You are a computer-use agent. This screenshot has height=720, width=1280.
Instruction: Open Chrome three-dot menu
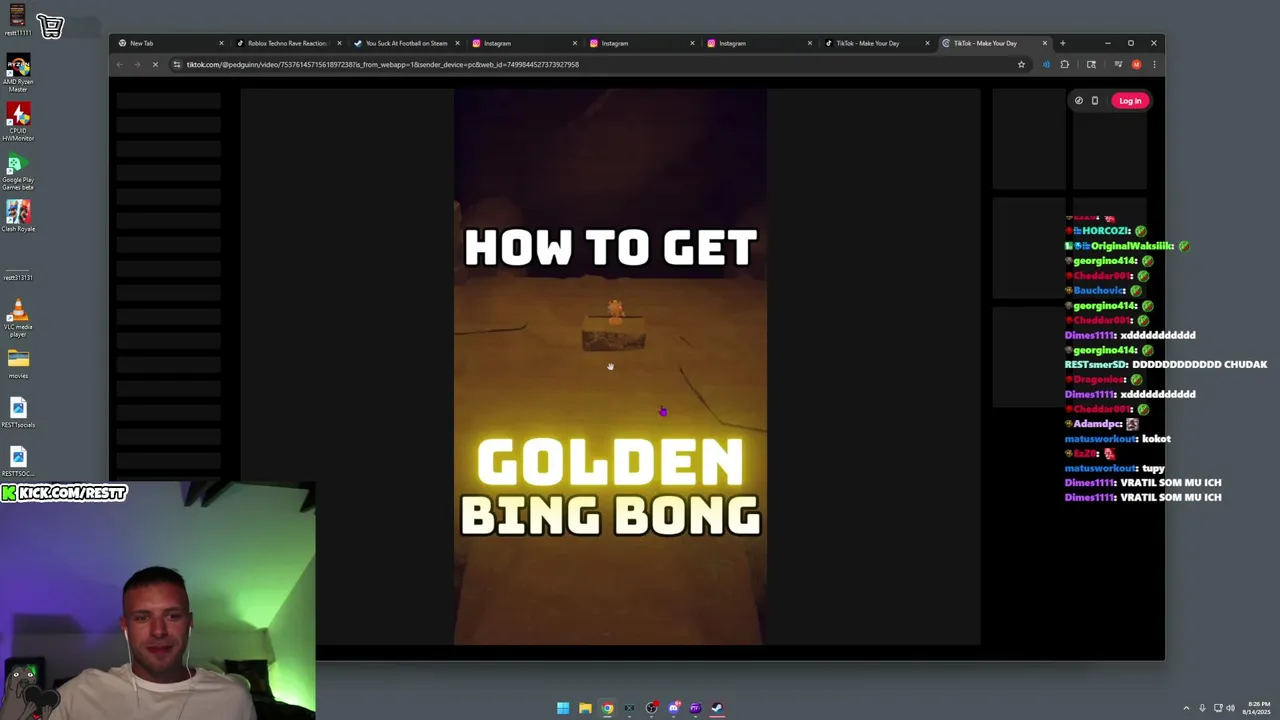(x=1154, y=64)
